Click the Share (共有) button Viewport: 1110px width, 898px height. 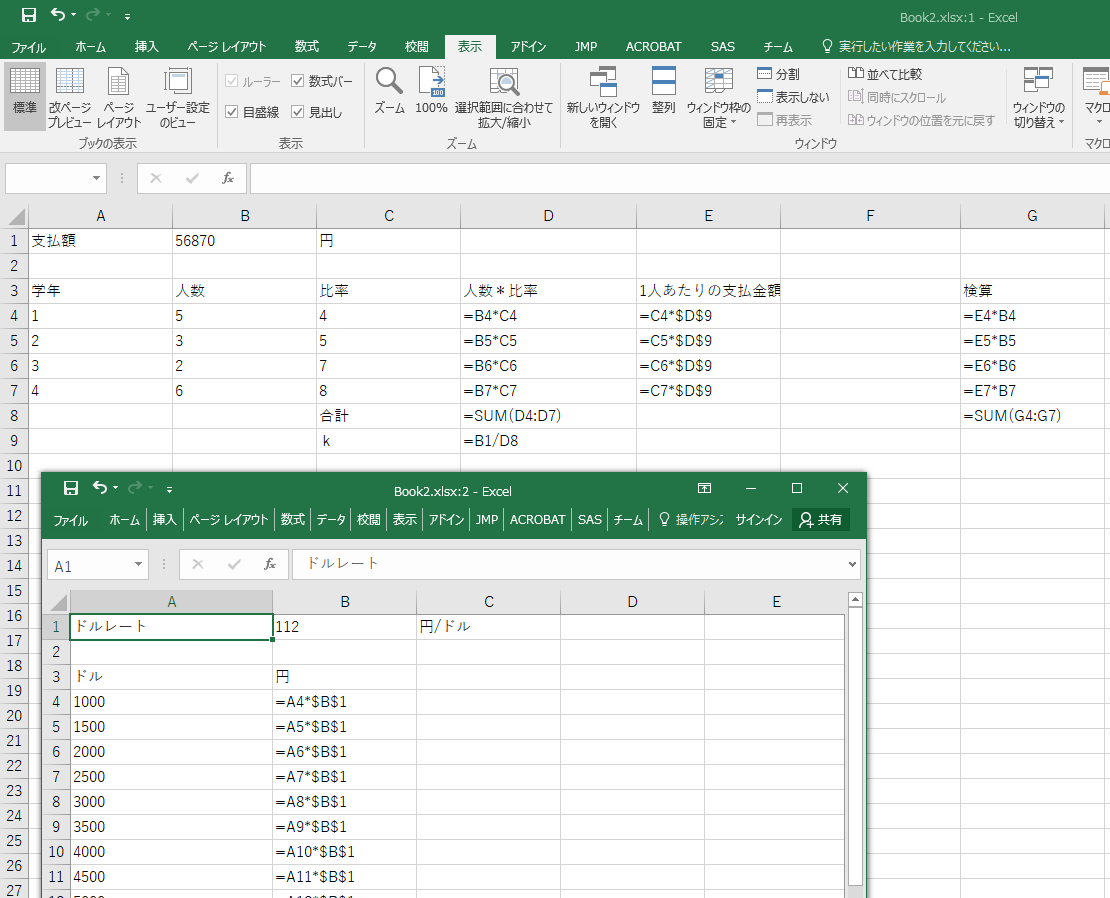pyautogui.click(x=821, y=520)
